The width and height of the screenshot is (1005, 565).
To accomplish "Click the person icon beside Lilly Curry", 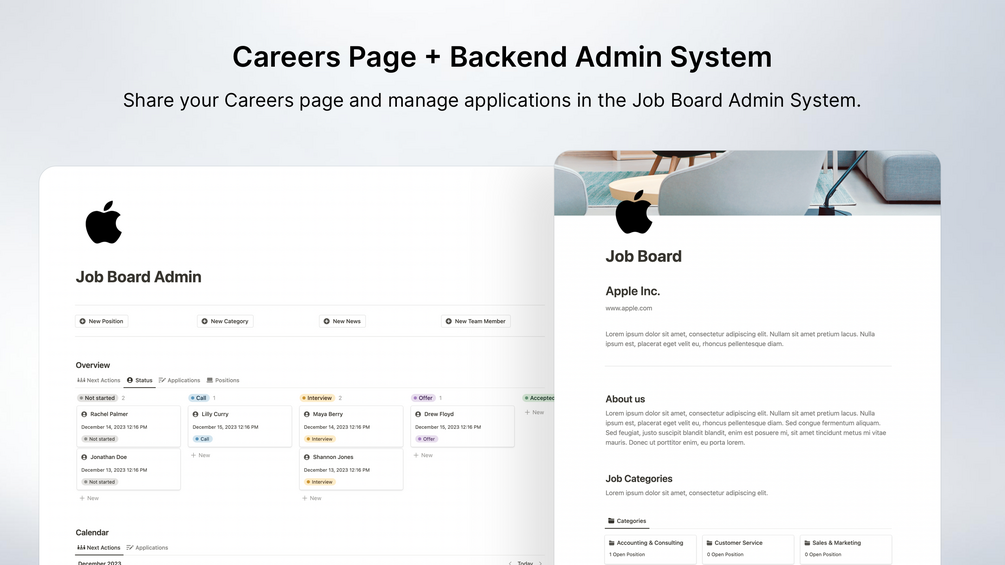I will [x=195, y=414].
